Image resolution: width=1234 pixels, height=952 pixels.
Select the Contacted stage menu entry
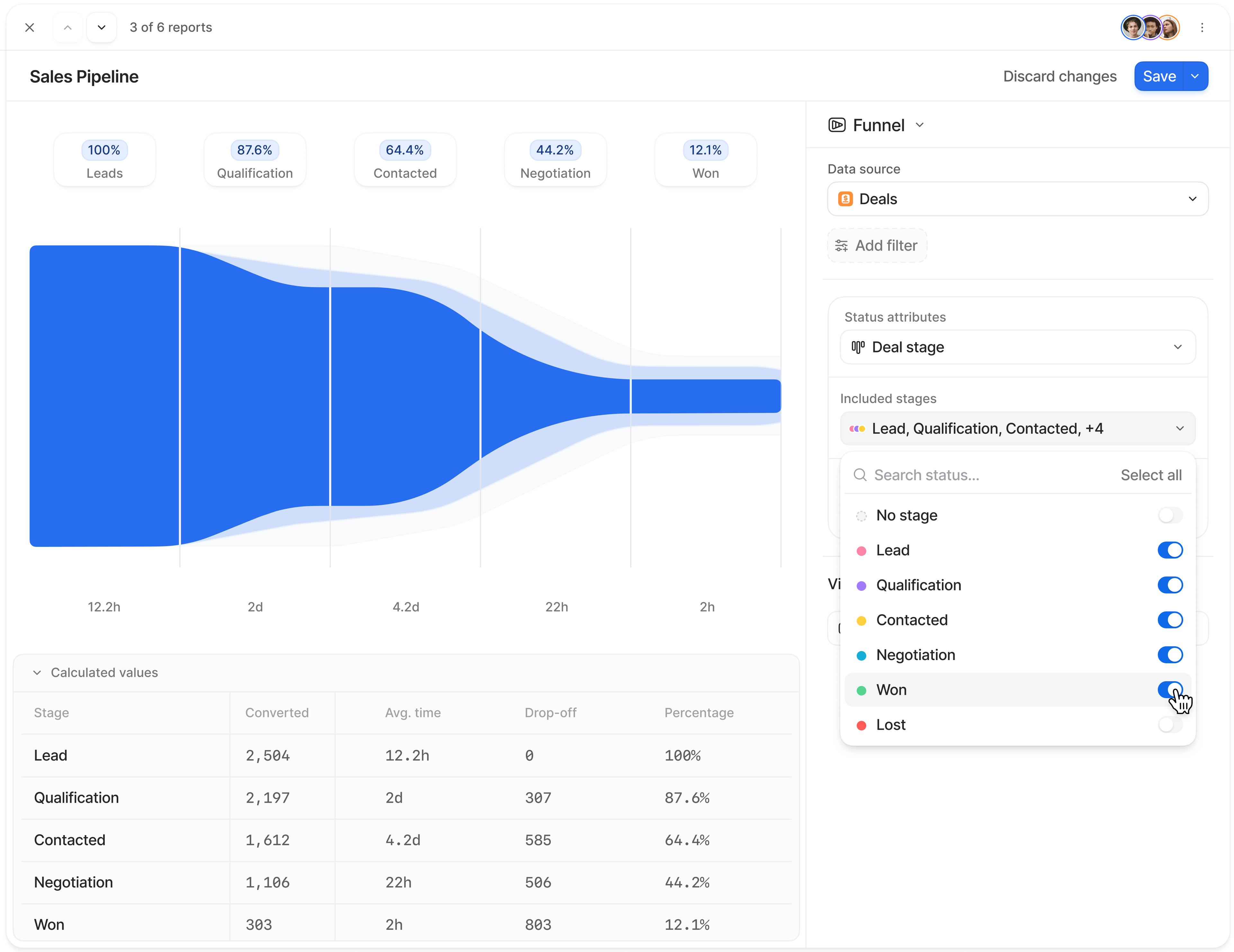pos(911,620)
